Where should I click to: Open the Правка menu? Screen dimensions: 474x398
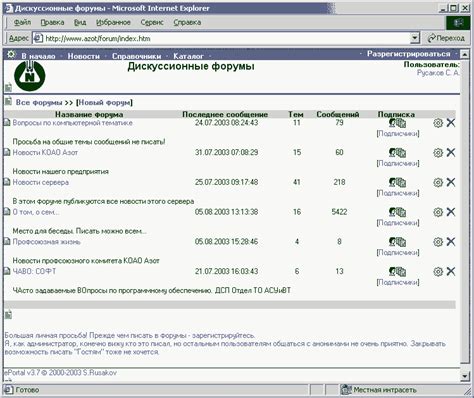52,22
